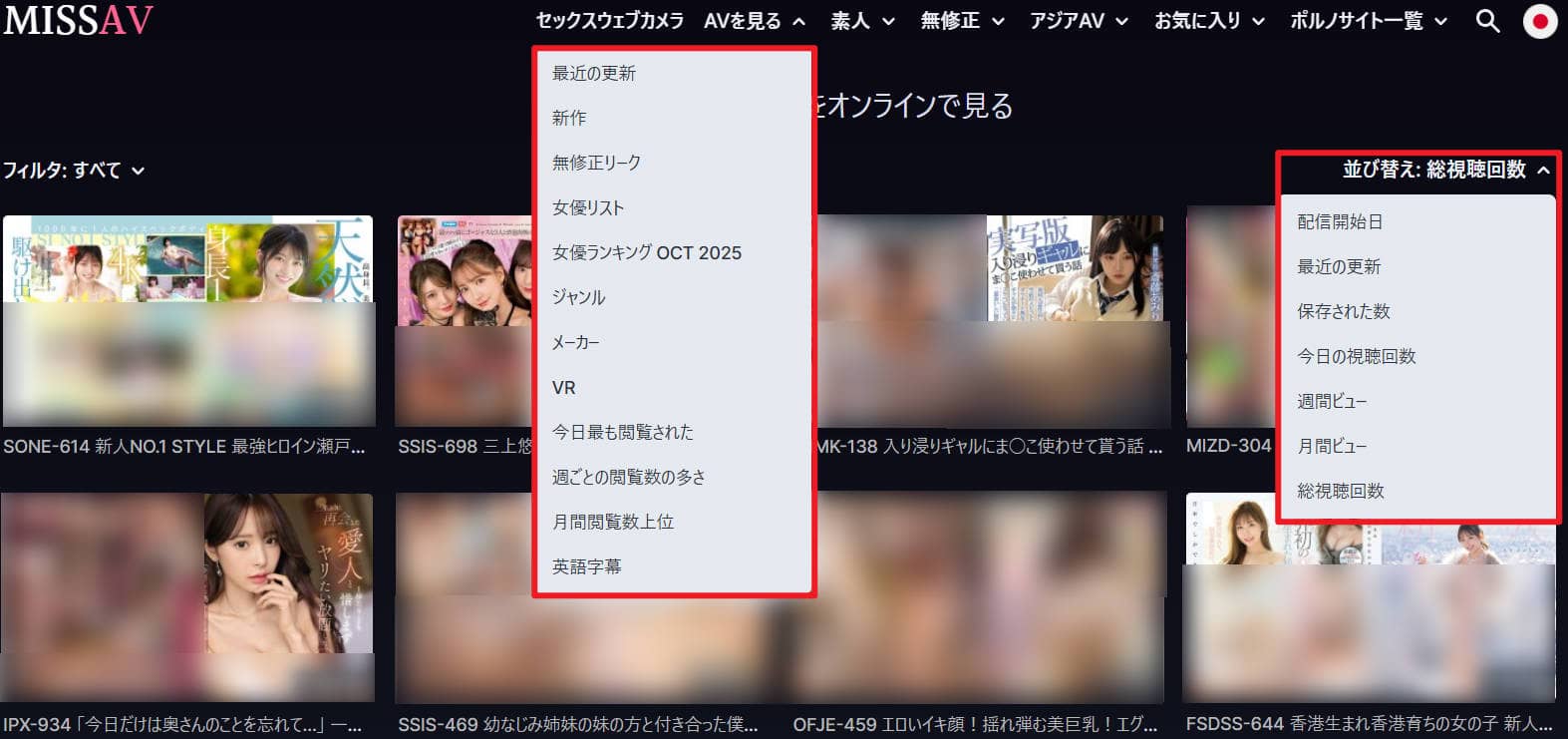
Task: Choose 保存された数 sort option
Action: pyautogui.click(x=1344, y=311)
